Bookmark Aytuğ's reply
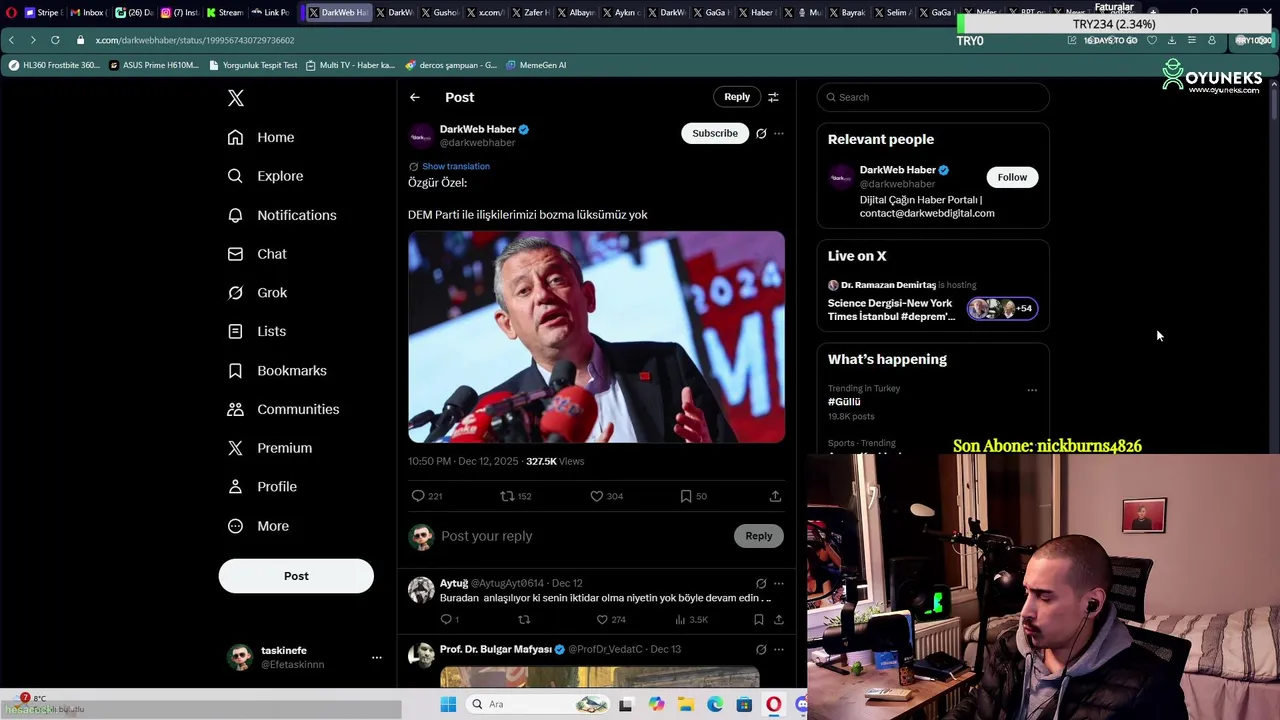The image size is (1280, 720). (x=759, y=620)
